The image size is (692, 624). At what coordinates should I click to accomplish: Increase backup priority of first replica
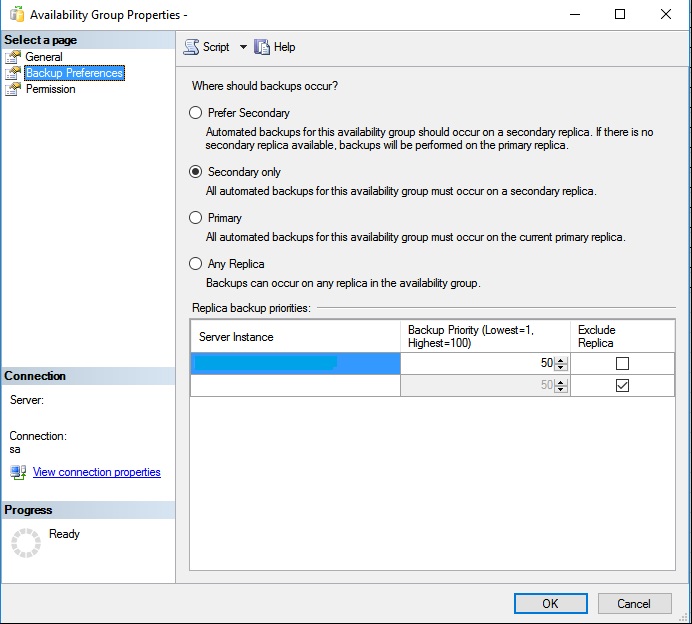(x=561, y=360)
